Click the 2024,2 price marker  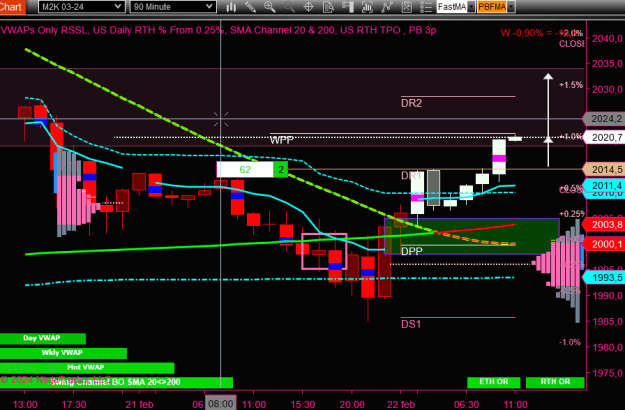604,119
